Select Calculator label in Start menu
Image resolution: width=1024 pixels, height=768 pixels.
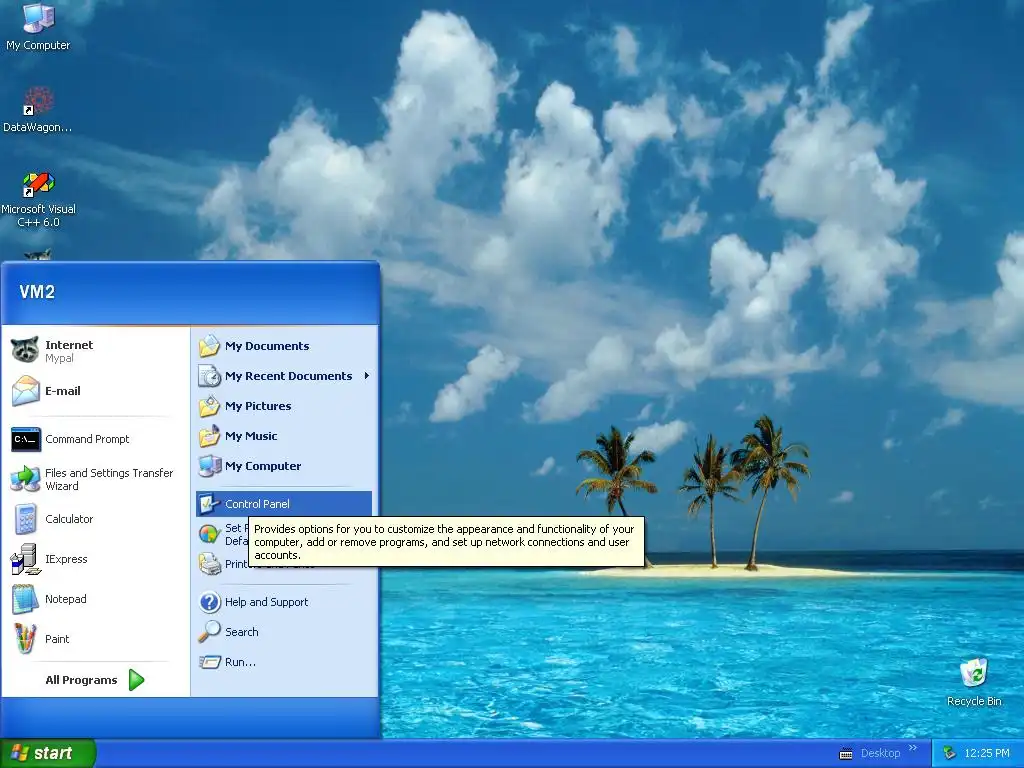(x=69, y=519)
